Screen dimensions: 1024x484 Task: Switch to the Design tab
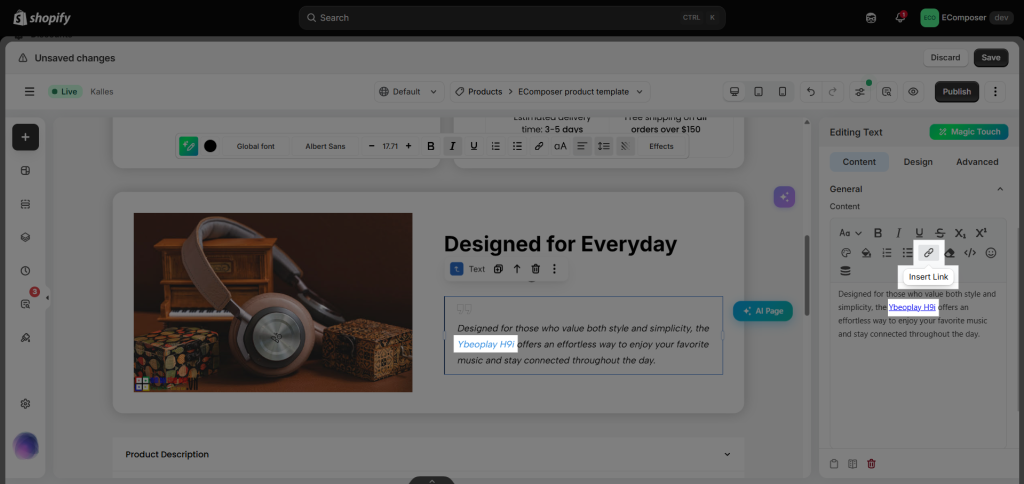(x=918, y=162)
